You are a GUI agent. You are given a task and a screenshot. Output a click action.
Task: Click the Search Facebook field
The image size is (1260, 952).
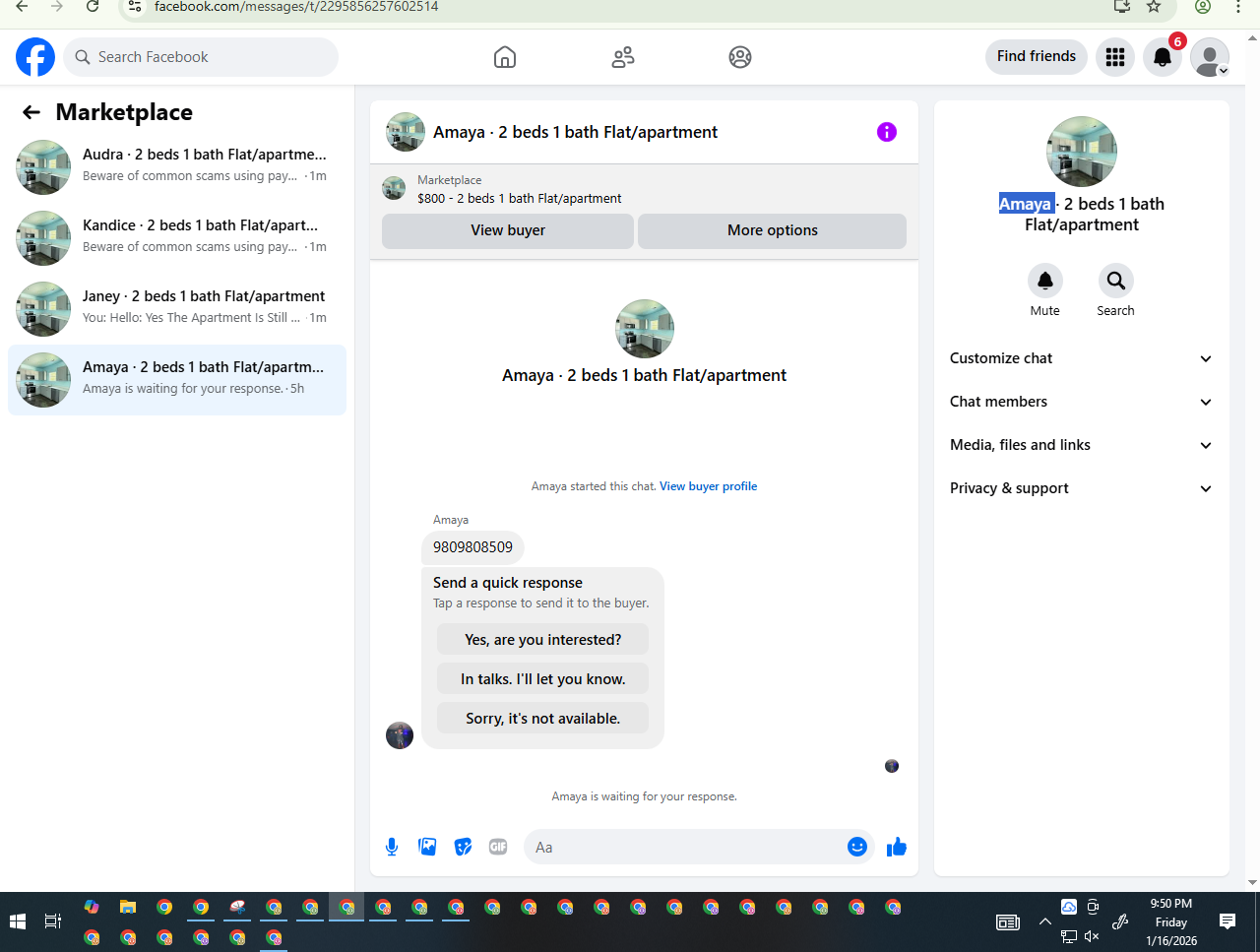[x=201, y=57]
